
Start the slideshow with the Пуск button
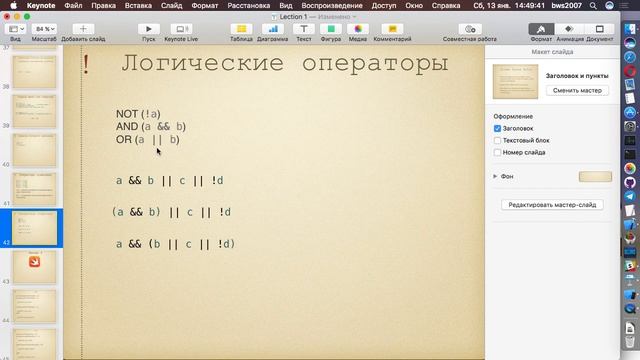click(x=149, y=29)
